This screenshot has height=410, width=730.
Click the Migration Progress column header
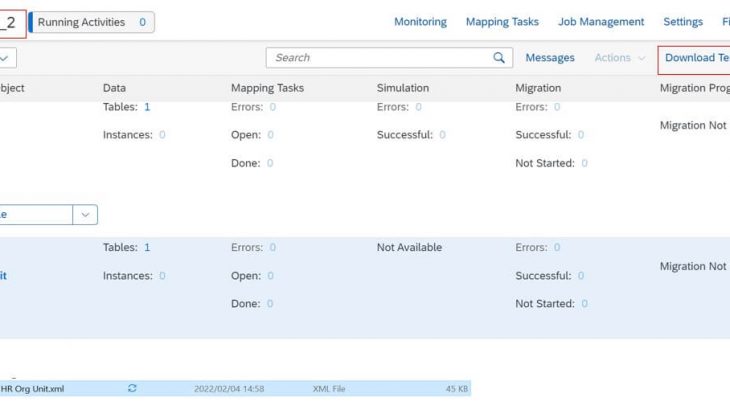pyautogui.click(x=695, y=88)
